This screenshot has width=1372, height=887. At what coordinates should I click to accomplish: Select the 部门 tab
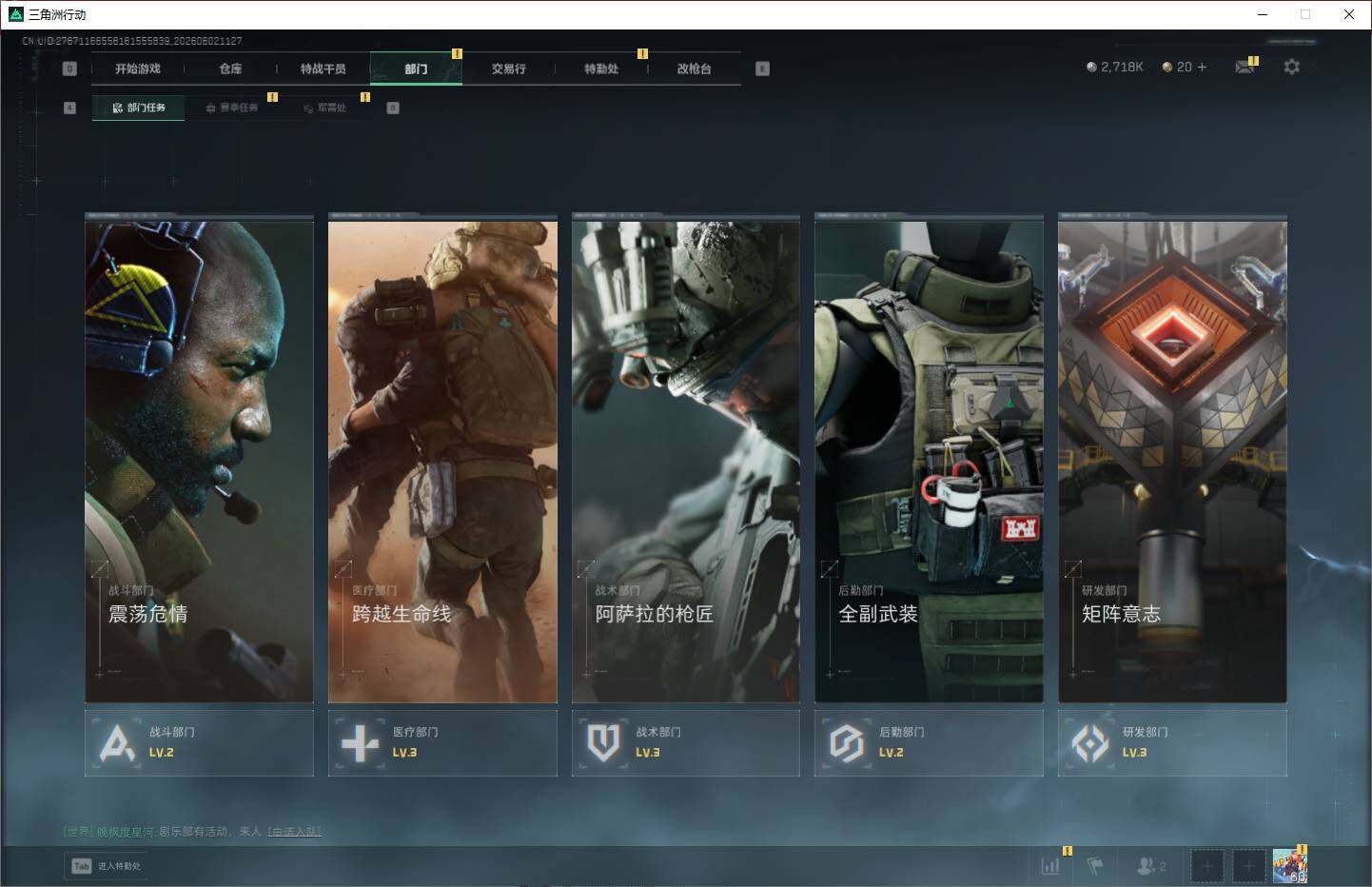click(x=416, y=69)
